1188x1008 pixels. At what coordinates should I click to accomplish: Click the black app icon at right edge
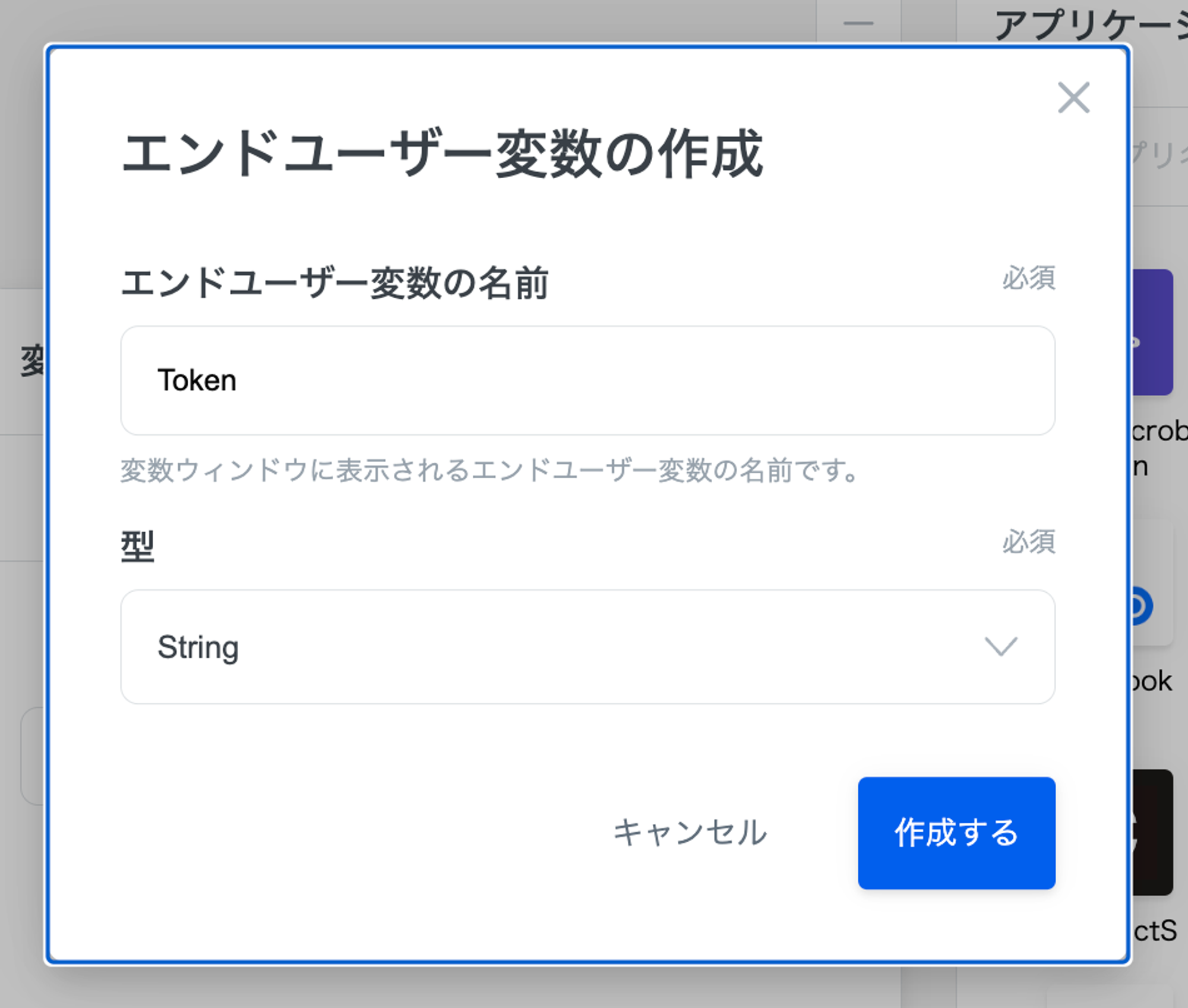click(1154, 833)
